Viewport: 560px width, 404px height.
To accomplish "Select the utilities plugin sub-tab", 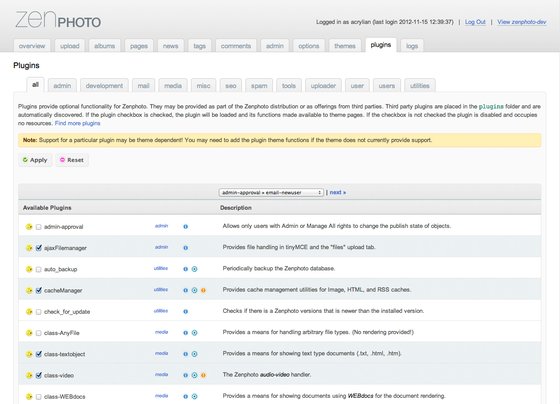I will point(420,86).
